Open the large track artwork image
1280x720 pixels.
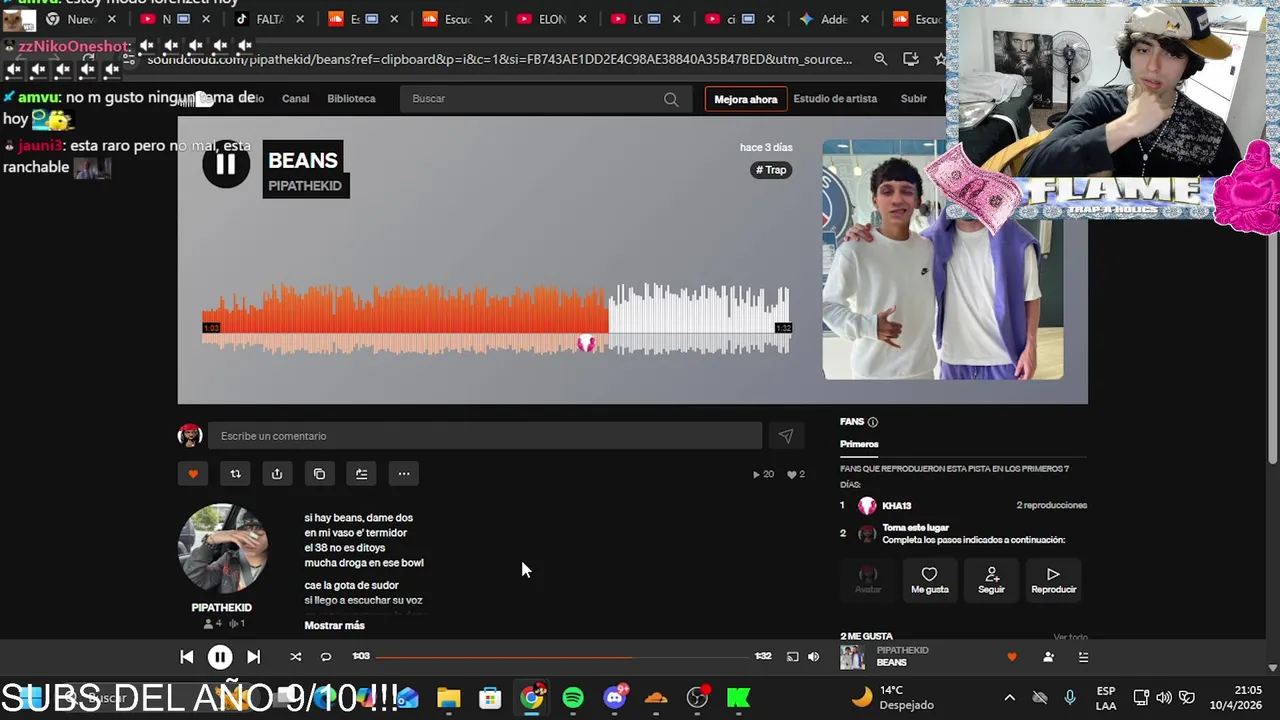[943, 260]
